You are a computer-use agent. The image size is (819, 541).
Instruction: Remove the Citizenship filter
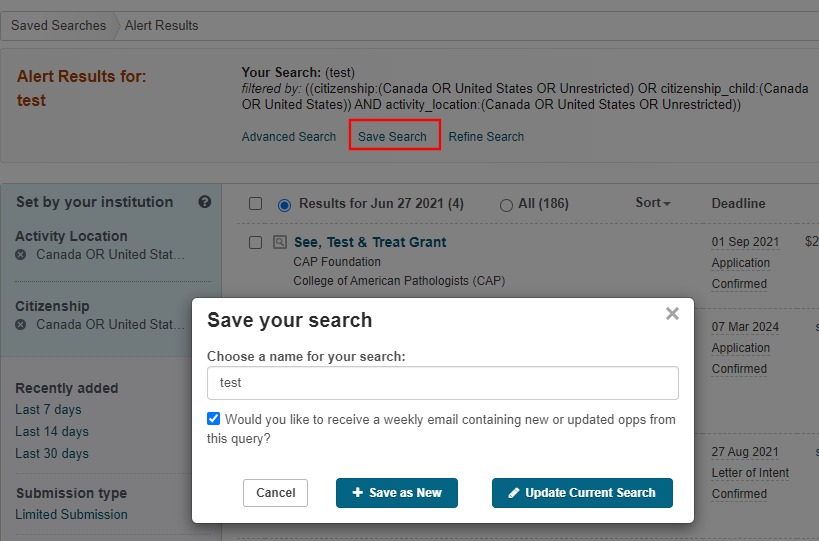click(21, 325)
